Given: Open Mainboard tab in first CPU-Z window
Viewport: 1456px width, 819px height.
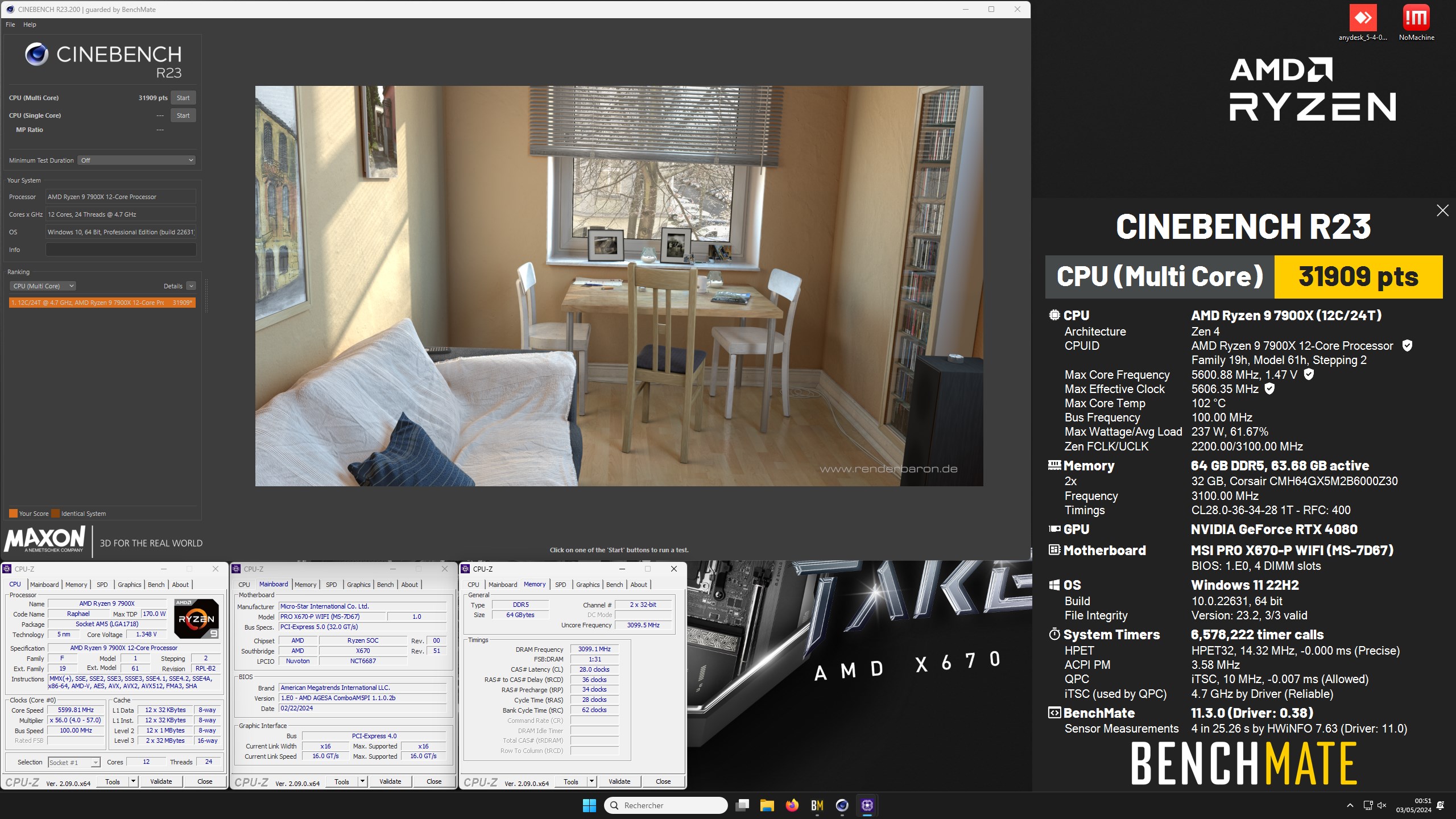Looking at the screenshot, I should (x=44, y=585).
